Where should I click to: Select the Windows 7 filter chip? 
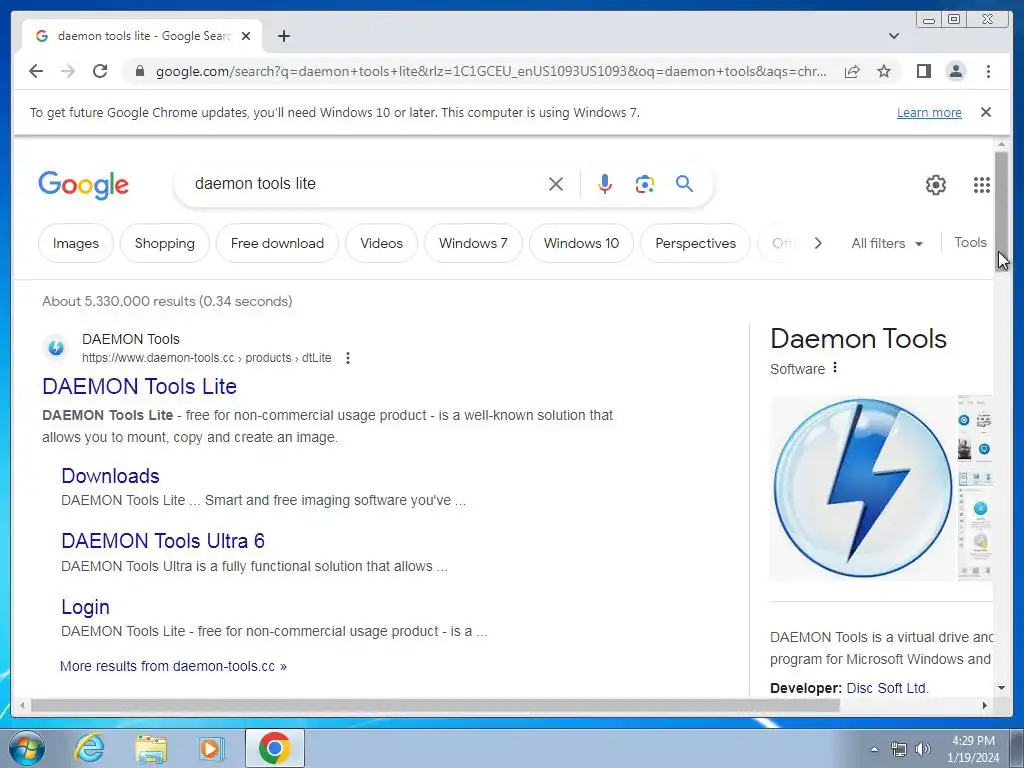473,243
